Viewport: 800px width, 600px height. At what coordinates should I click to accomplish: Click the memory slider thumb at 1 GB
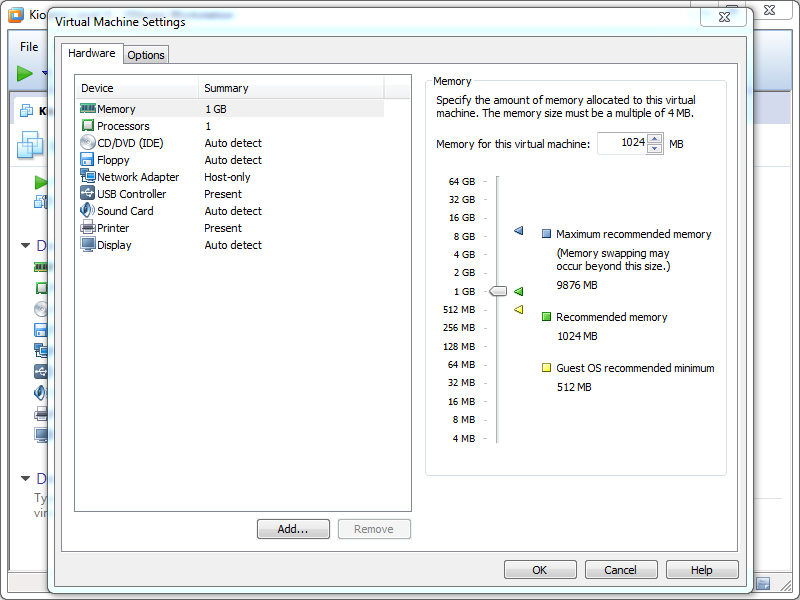pyautogui.click(x=497, y=291)
